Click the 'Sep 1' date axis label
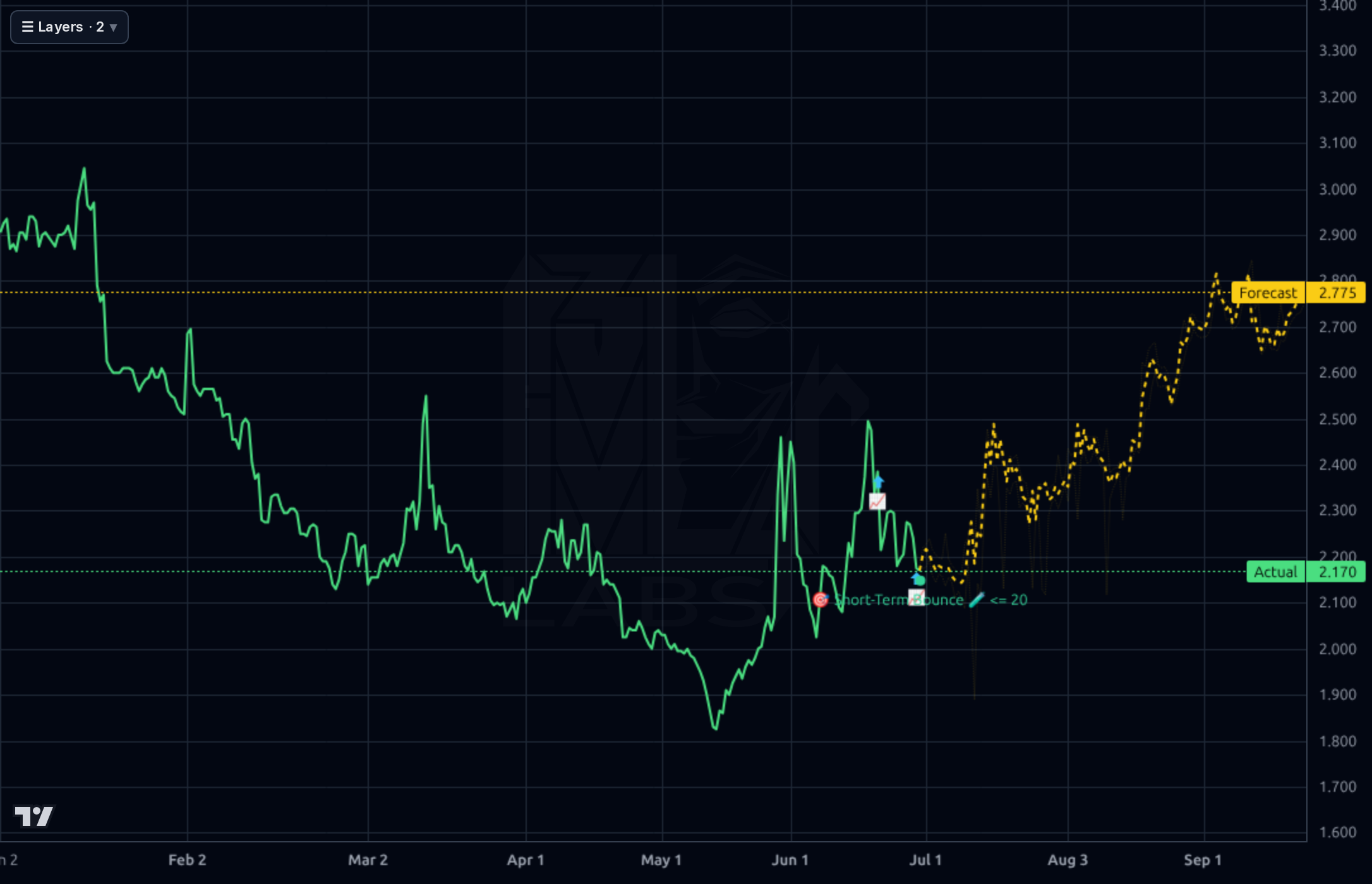This screenshot has width=1372, height=884. tap(1203, 860)
